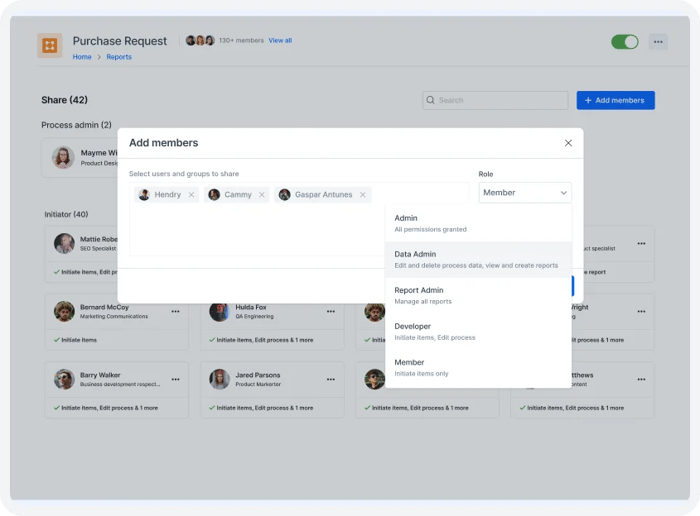700x516 pixels.
Task: Choose the Member role in the list
Action: click(478, 368)
